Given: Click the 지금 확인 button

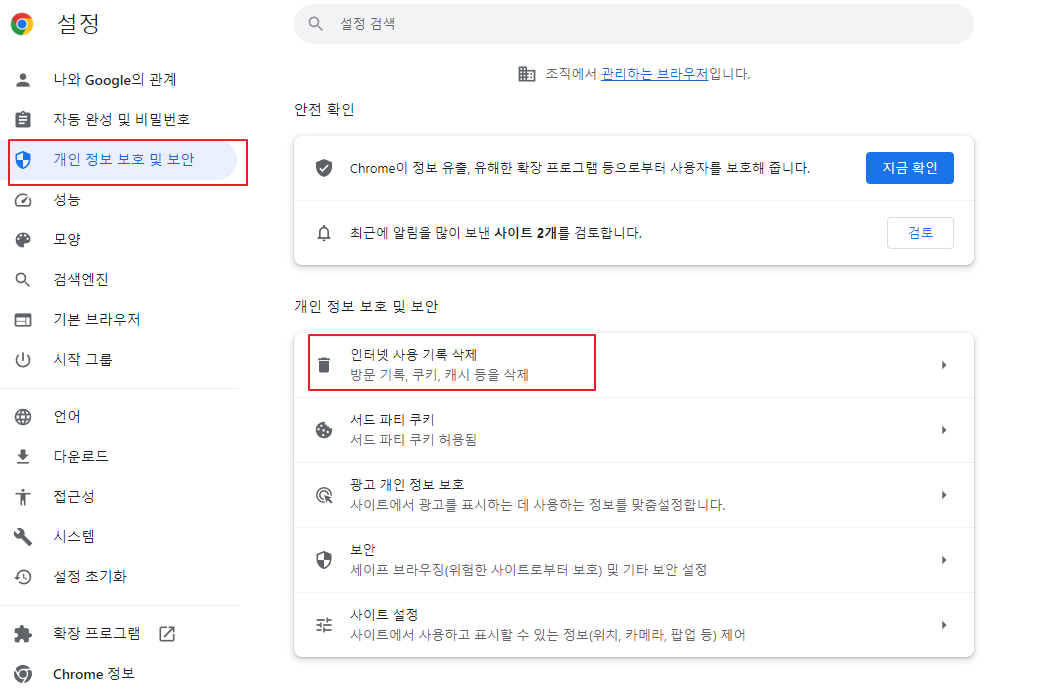Looking at the screenshot, I should click(x=909, y=168).
